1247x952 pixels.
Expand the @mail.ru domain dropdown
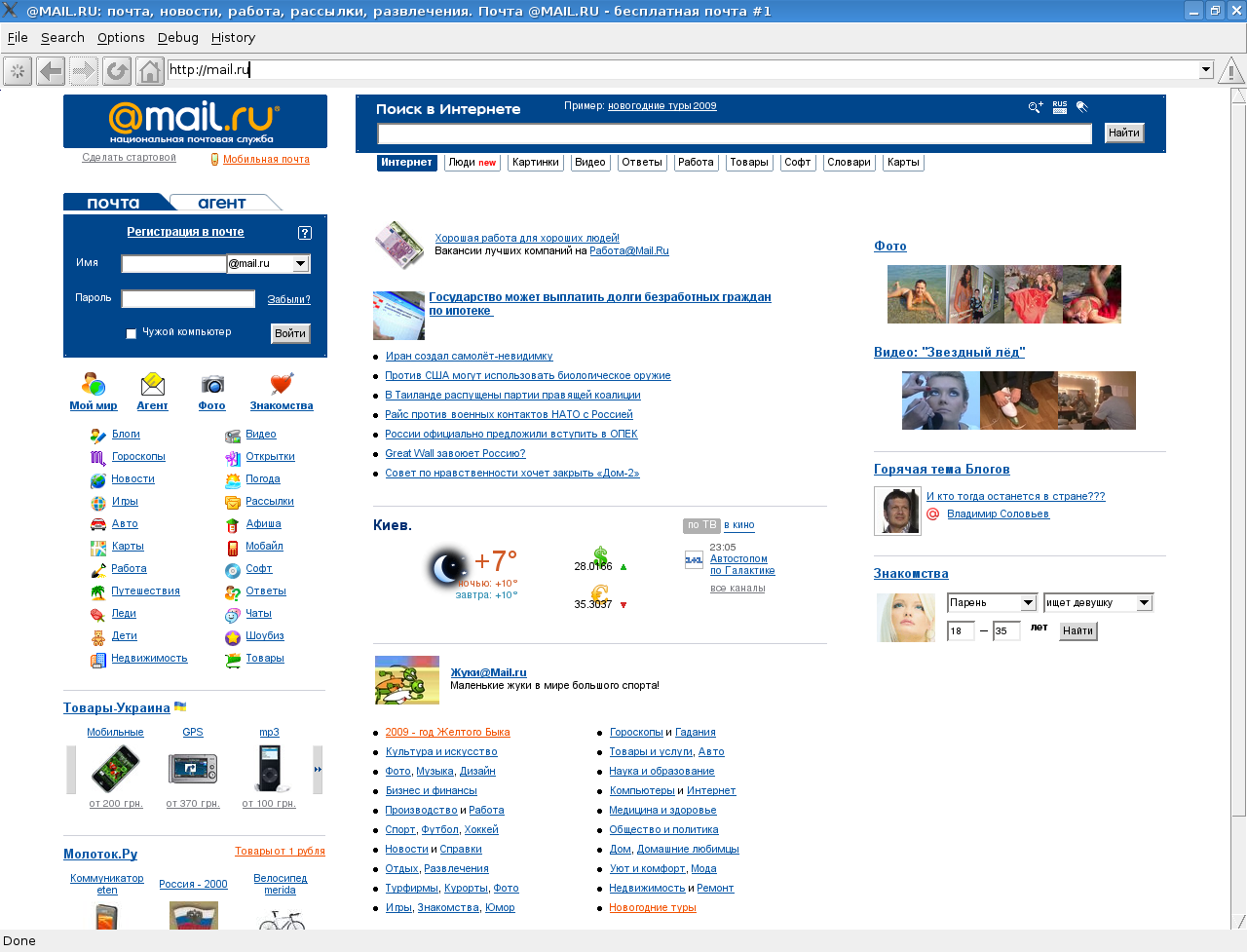(300, 264)
